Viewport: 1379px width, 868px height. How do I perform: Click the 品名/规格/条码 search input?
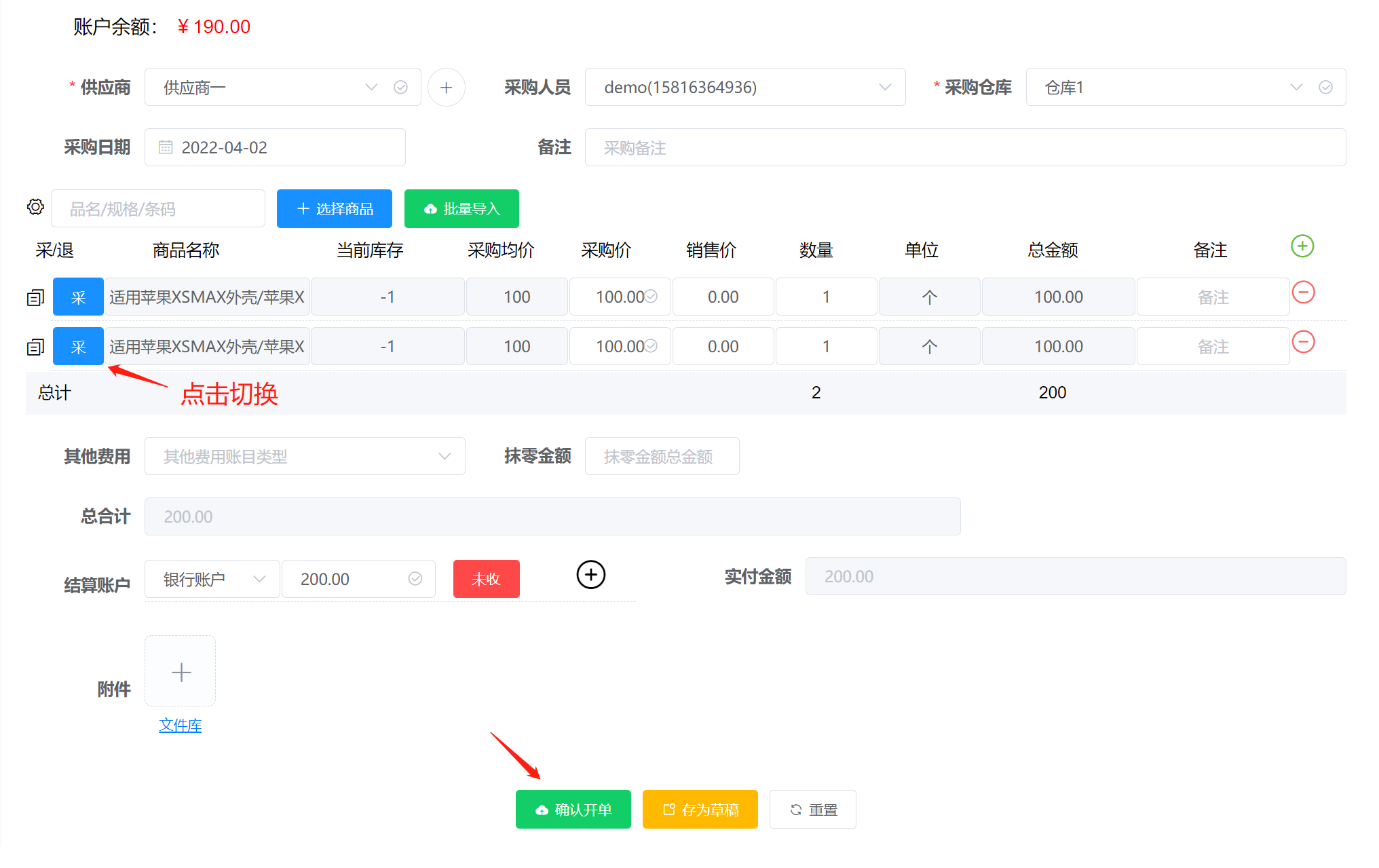tap(158, 208)
